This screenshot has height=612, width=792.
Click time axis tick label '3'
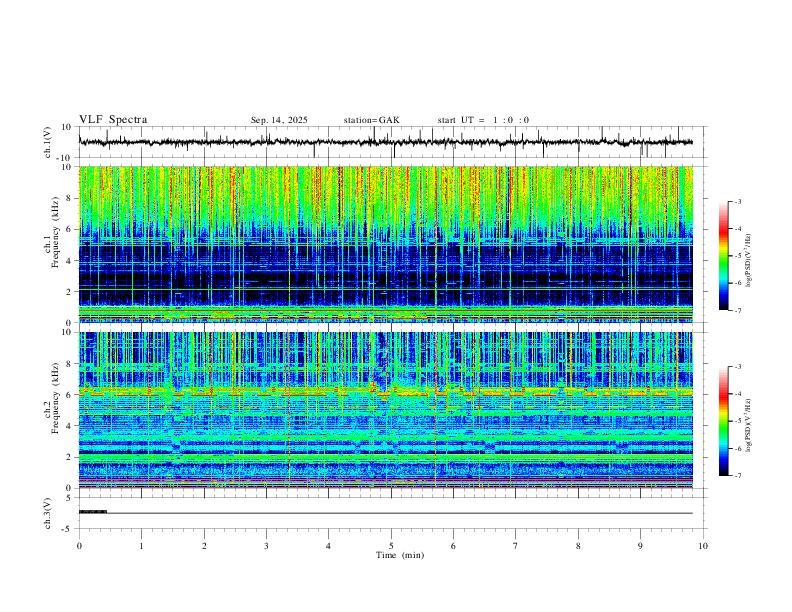tap(266, 546)
